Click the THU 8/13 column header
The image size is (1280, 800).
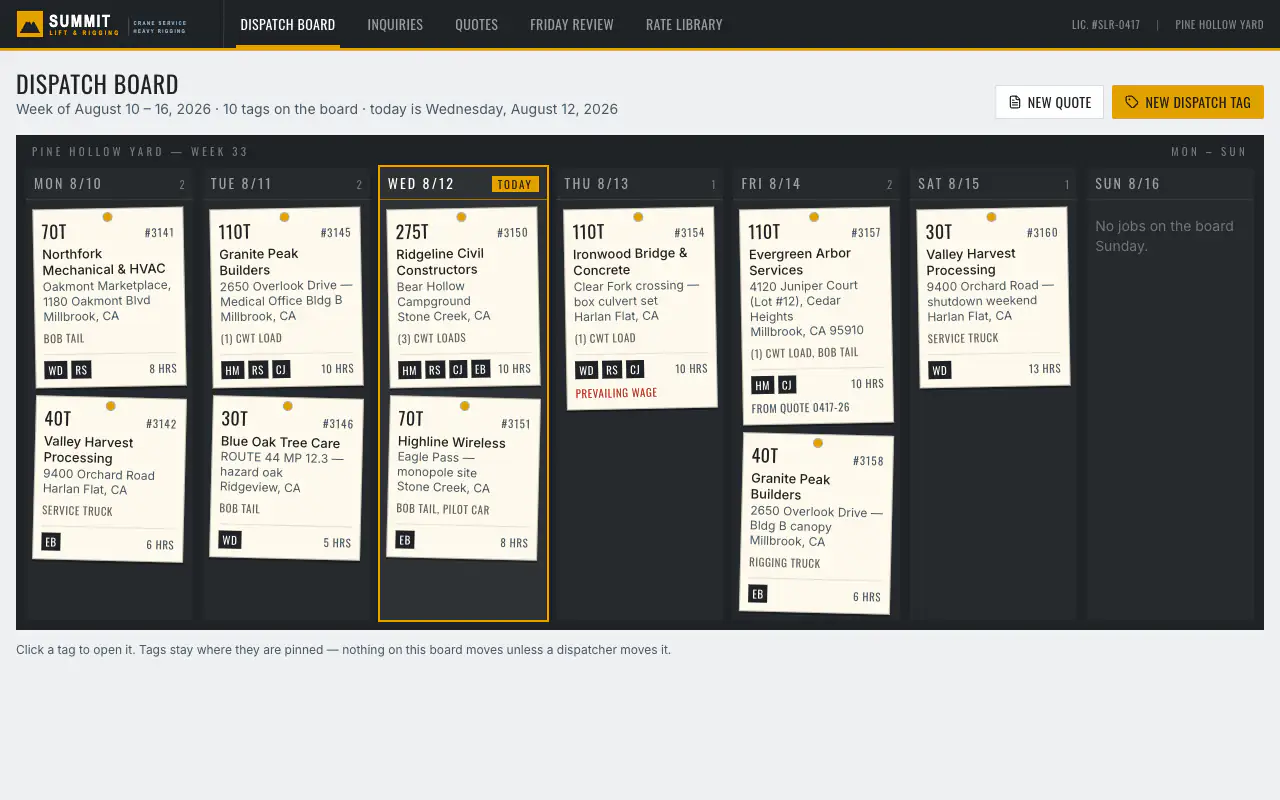(640, 184)
